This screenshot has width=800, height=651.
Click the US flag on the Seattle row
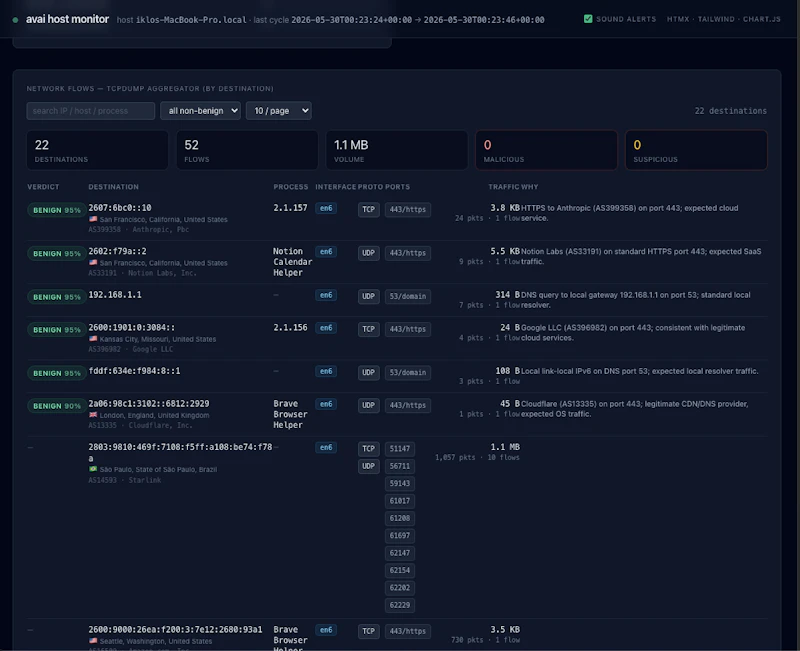tap(93, 641)
